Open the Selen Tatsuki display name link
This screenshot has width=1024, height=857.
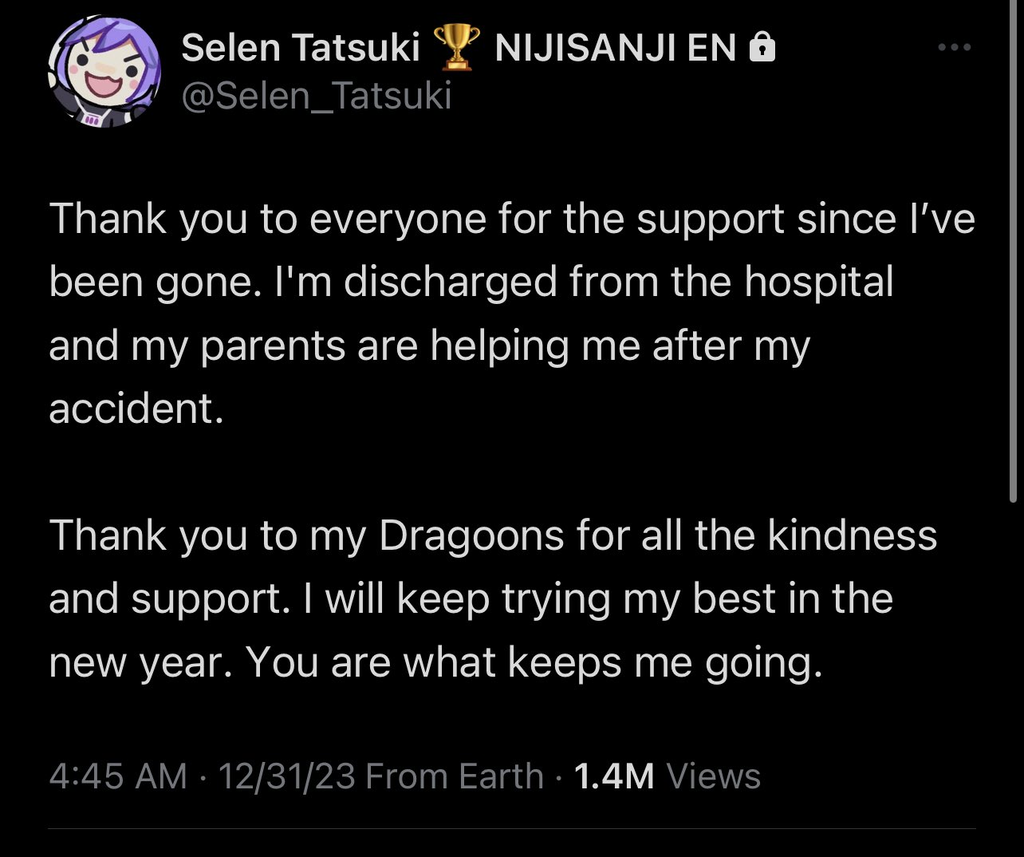point(300,48)
